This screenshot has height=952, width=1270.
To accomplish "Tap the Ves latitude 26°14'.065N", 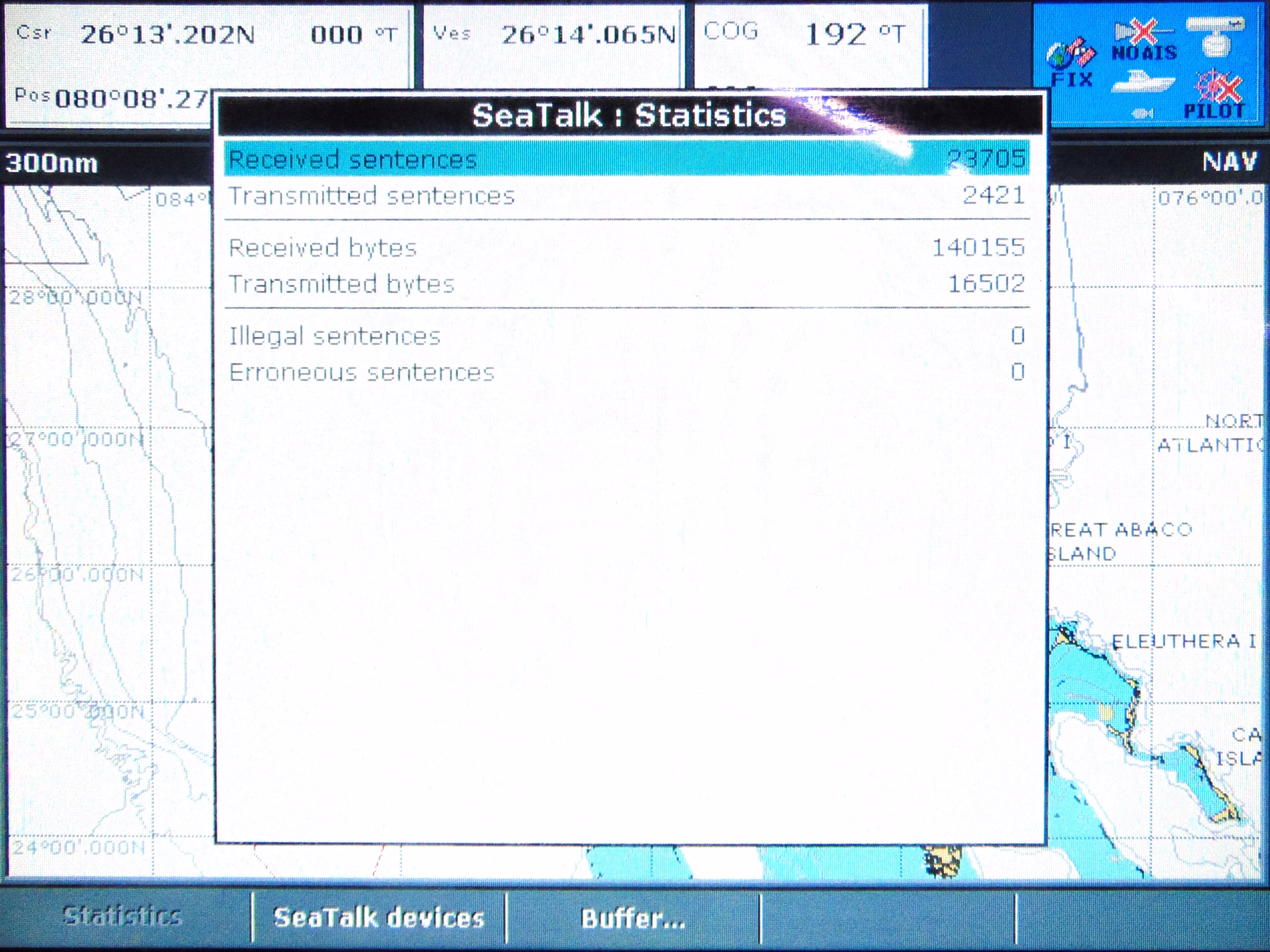I will click(x=588, y=35).
